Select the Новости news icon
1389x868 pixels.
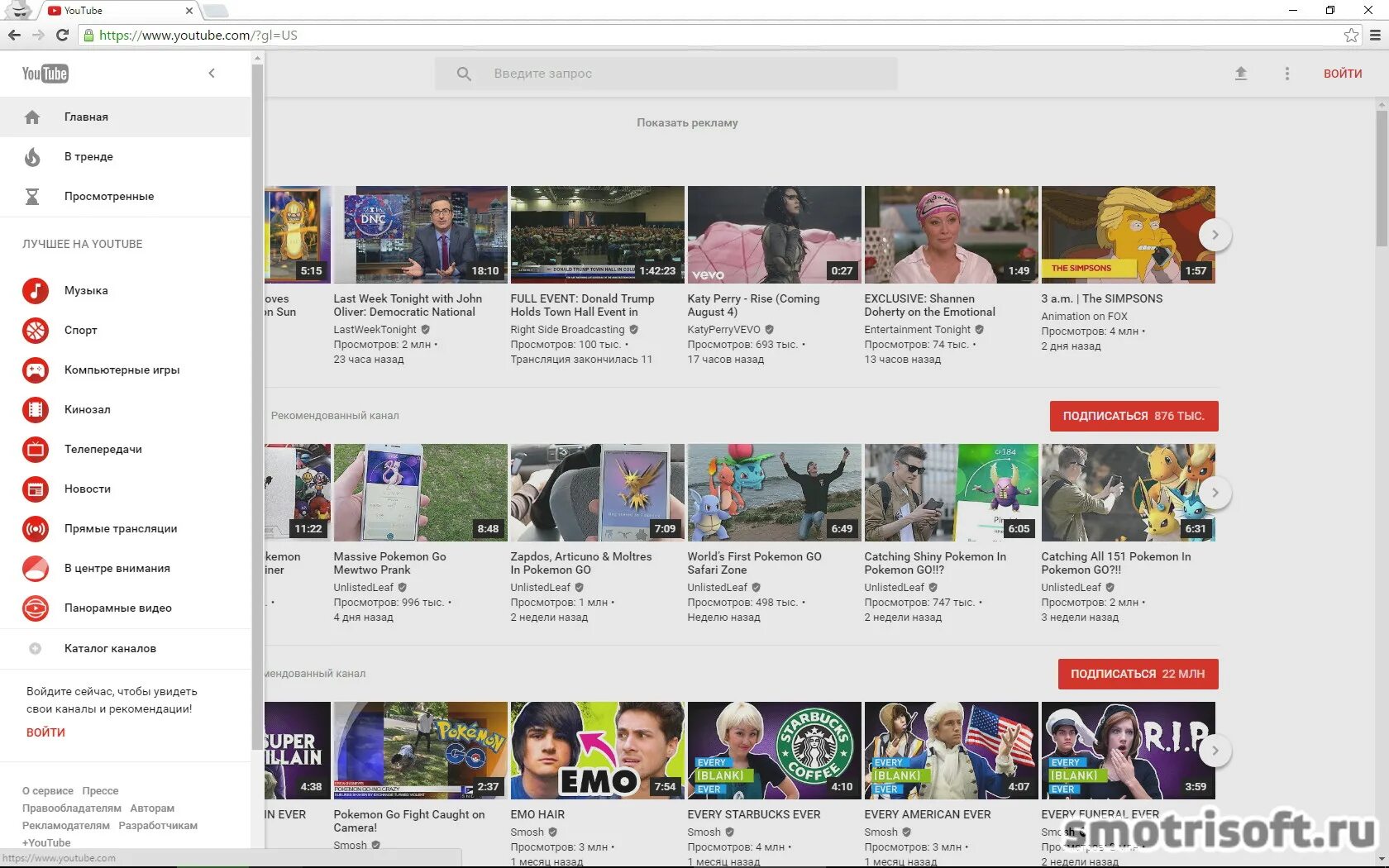click(x=35, y=489)
